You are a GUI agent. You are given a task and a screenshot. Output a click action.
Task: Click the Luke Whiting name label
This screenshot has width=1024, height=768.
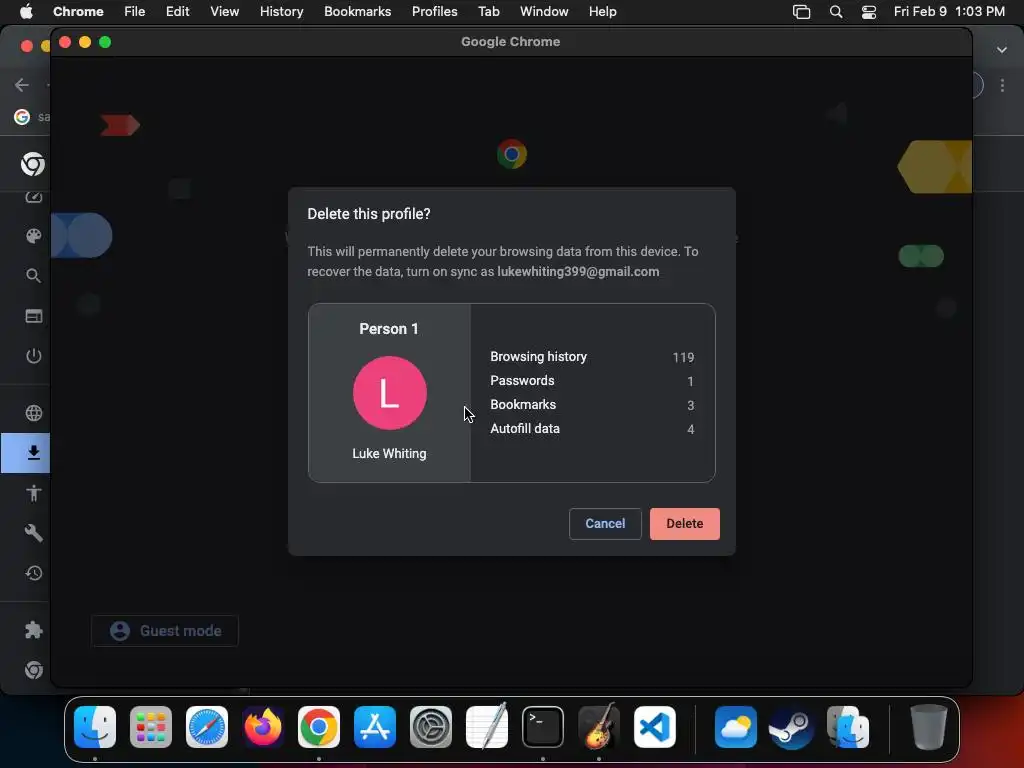coord(389,453)
